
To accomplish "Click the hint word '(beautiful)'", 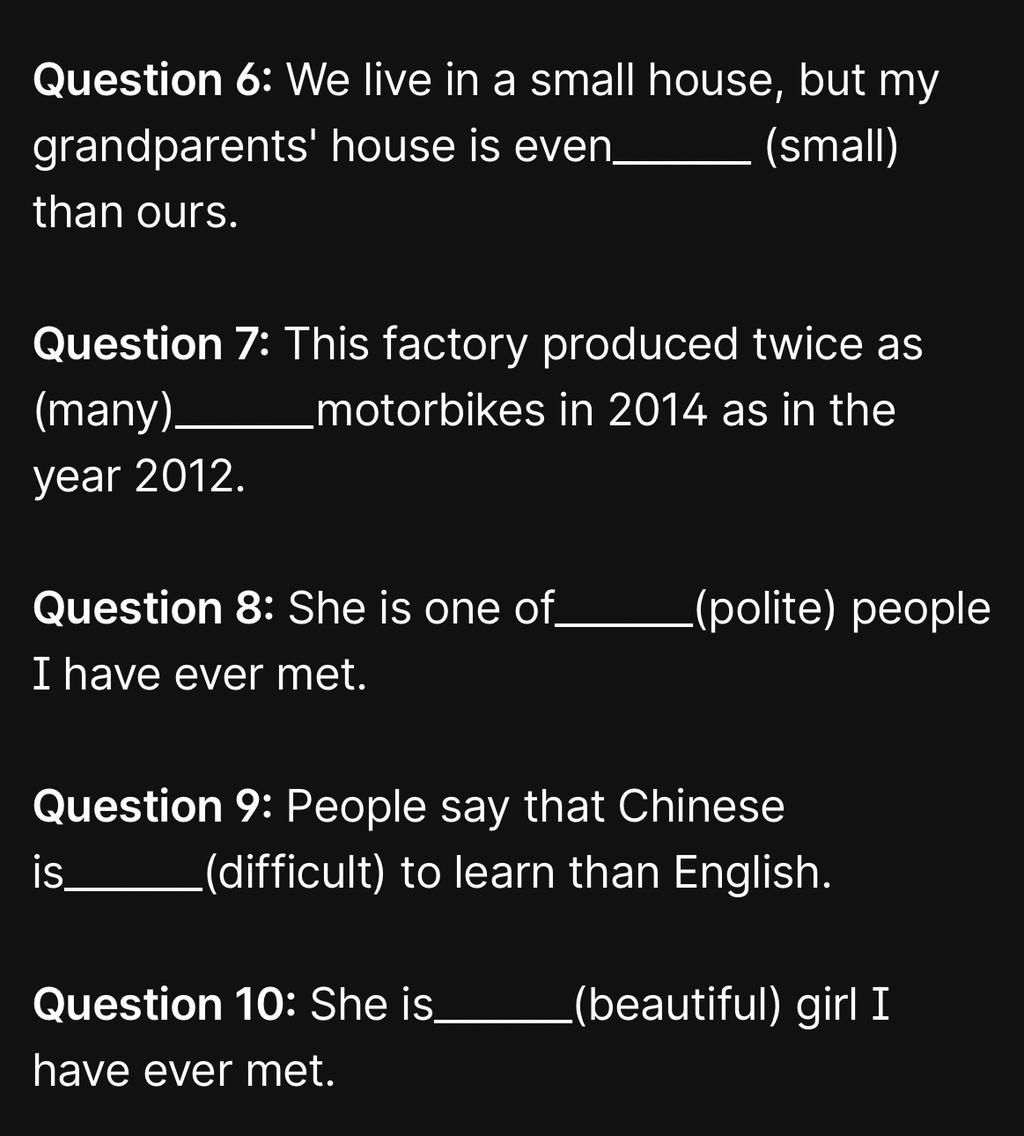I will [678, 1006].
